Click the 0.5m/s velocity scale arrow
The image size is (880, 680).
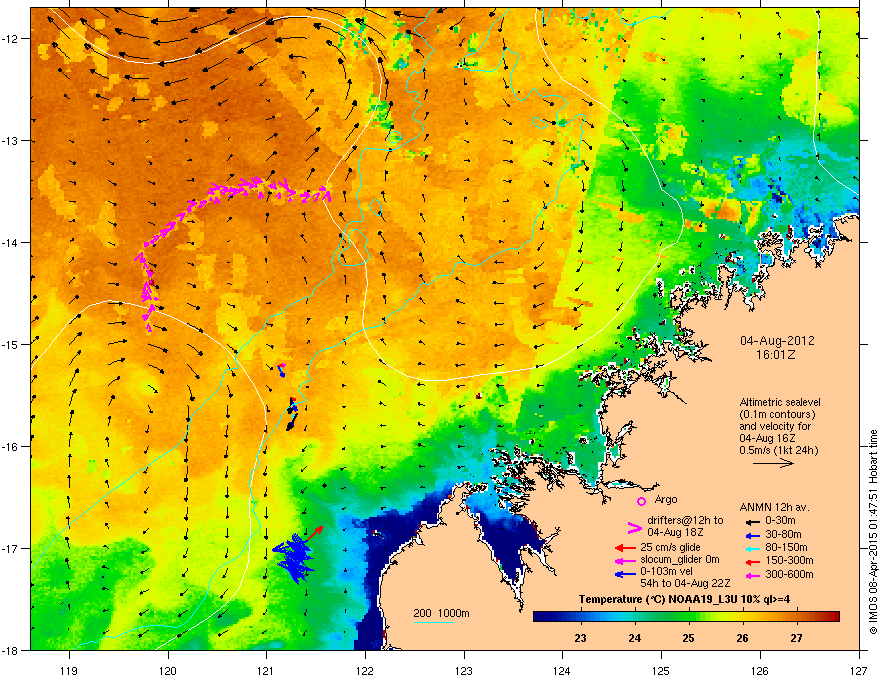pyautogui.click(x=773, y=463)
